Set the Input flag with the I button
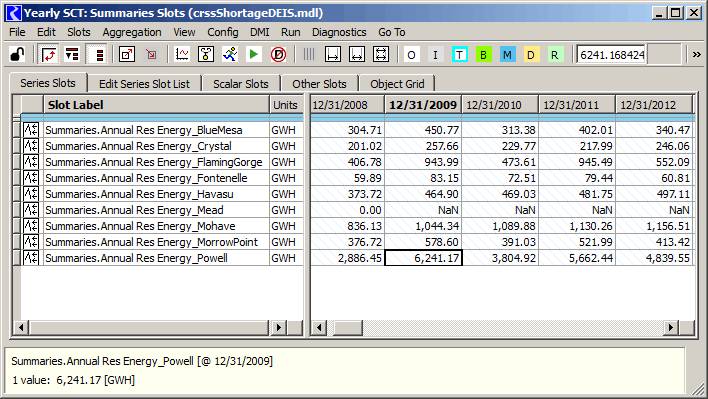Image resolution: width=708 pixels, height=399 pixels. click(435, 55)
